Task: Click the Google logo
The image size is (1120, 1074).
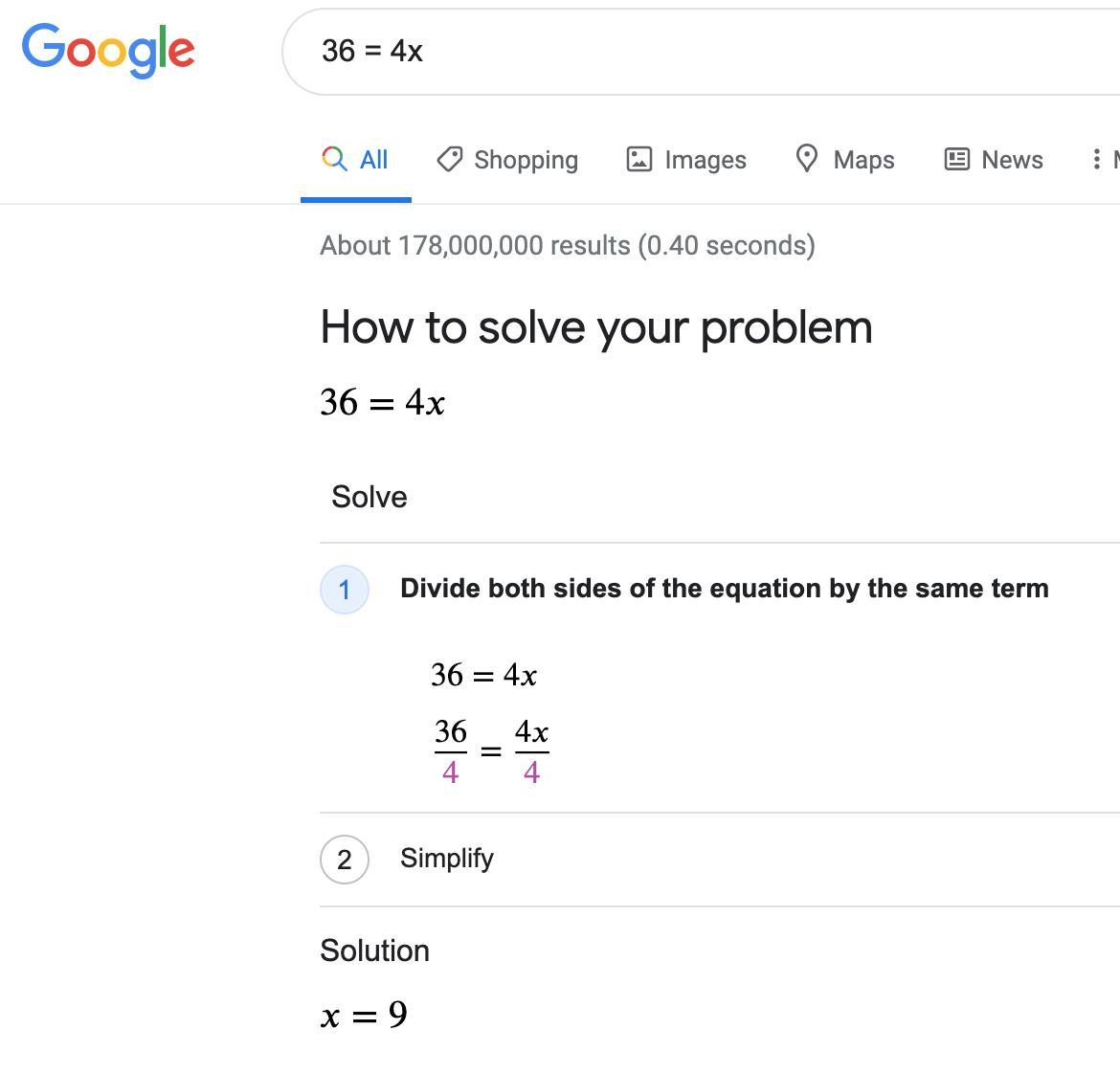Action: pos(108,51)
